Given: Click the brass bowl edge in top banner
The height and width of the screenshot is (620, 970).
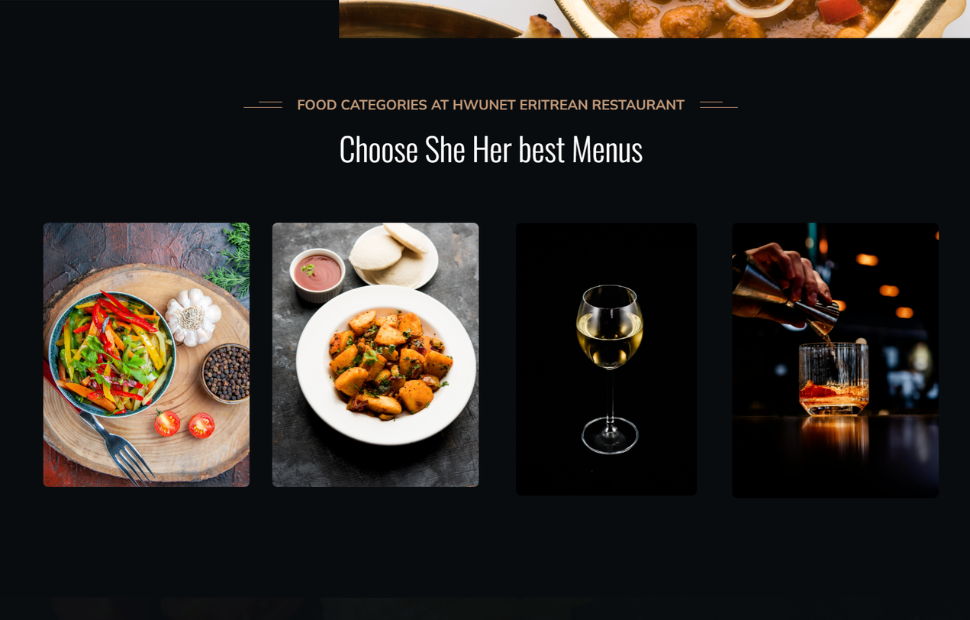Looking at the screenshot, I should click(427, 20).
